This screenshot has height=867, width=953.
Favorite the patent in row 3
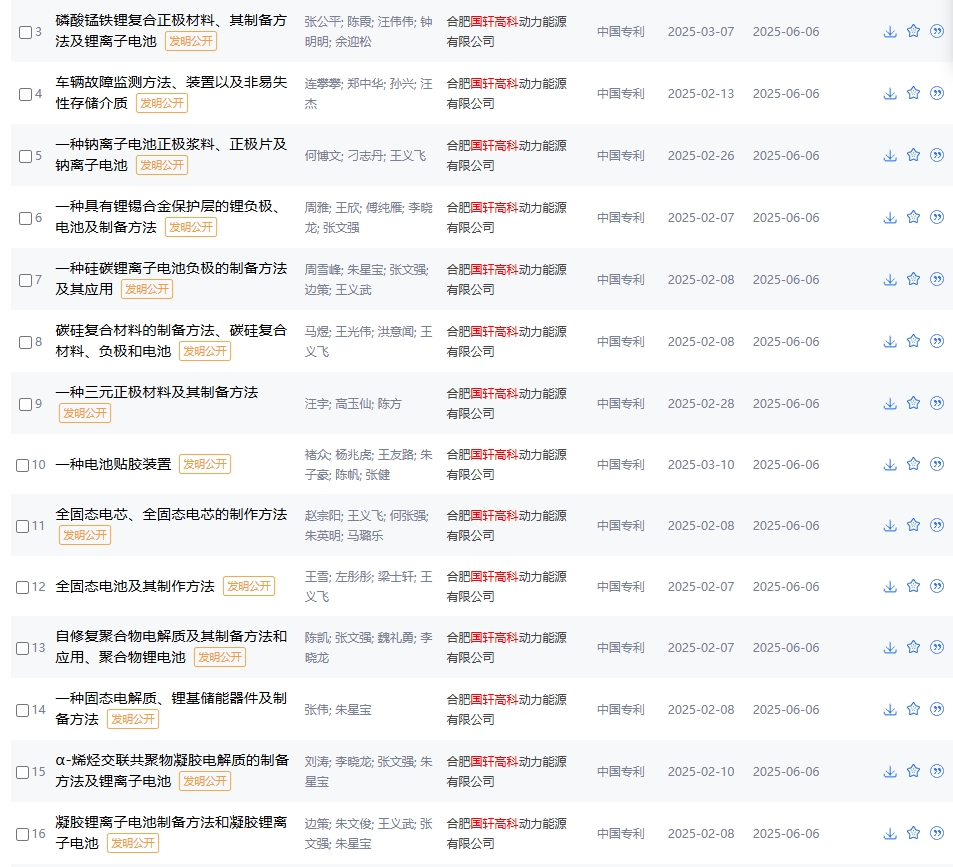[x=913, y=31]
